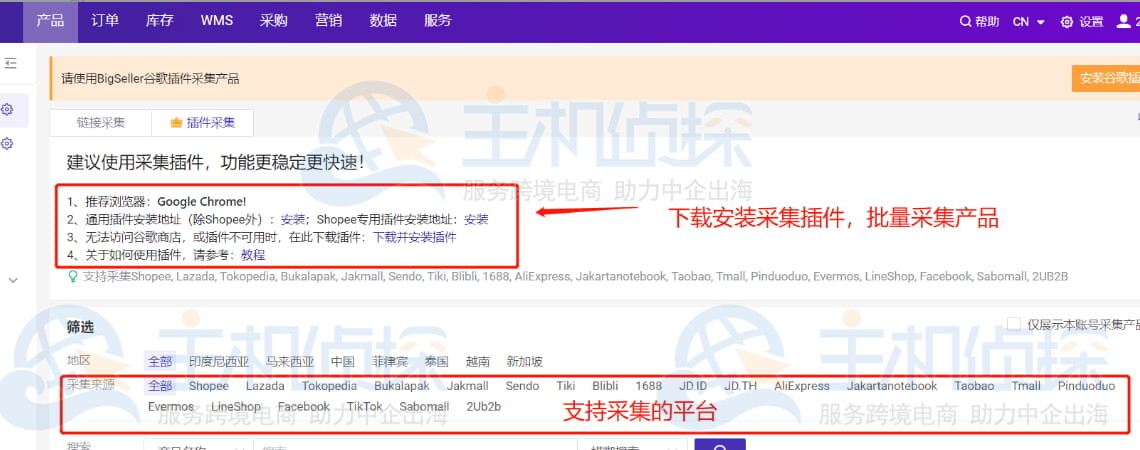Open the 采购 top menu

coord(274,21)
